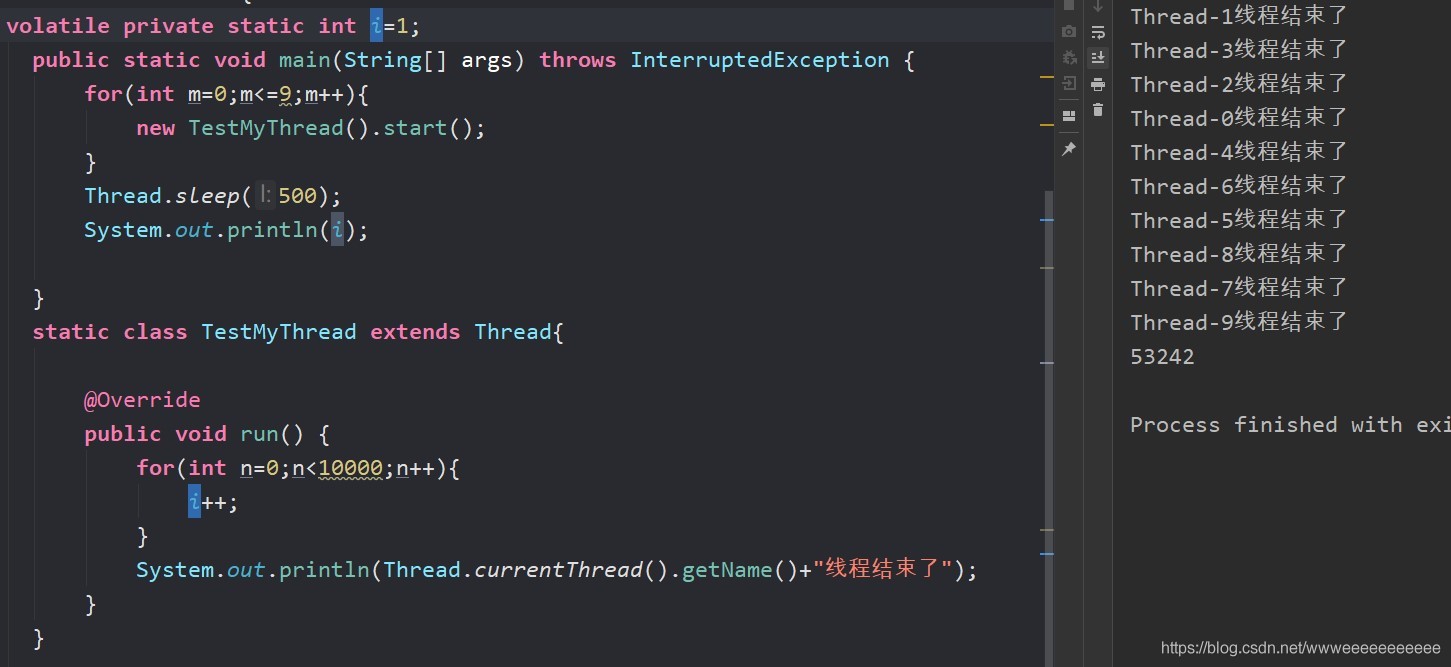Viewport: 1451px width, 667px height.
Task: Click the editor vertical scrollbar
Action: tap(1049, 430)
